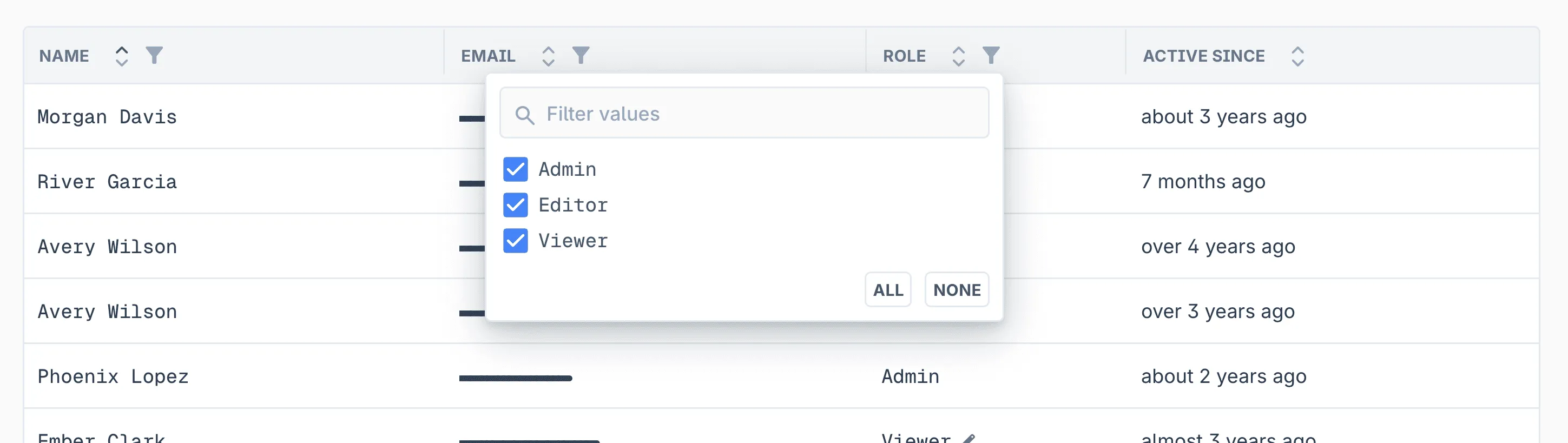Sort by the Role column arrows
Viewport: 1568px width, 443px height.
pyautogui.click(x=958, y=56)
